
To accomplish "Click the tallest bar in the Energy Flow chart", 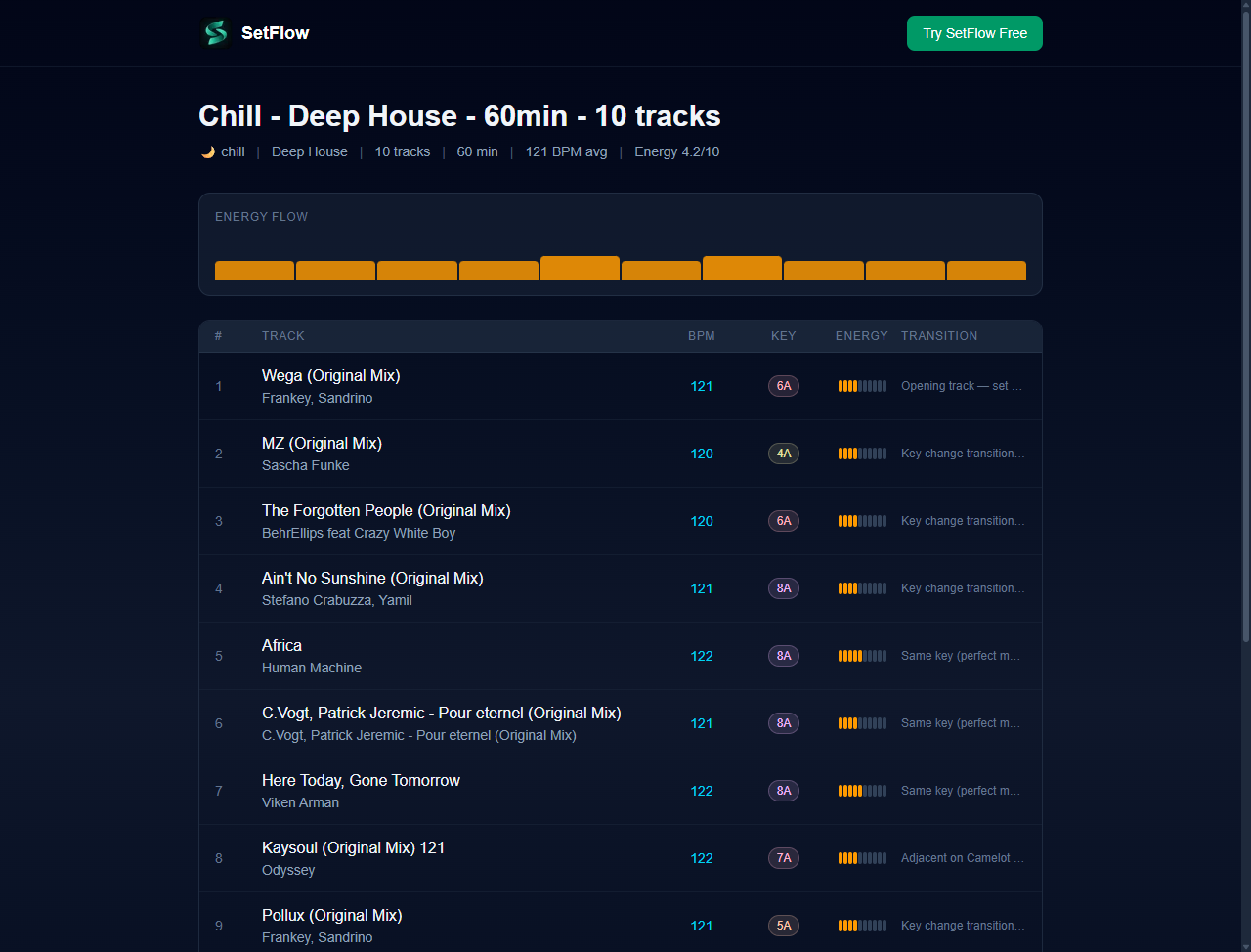I will pos(580,264).
